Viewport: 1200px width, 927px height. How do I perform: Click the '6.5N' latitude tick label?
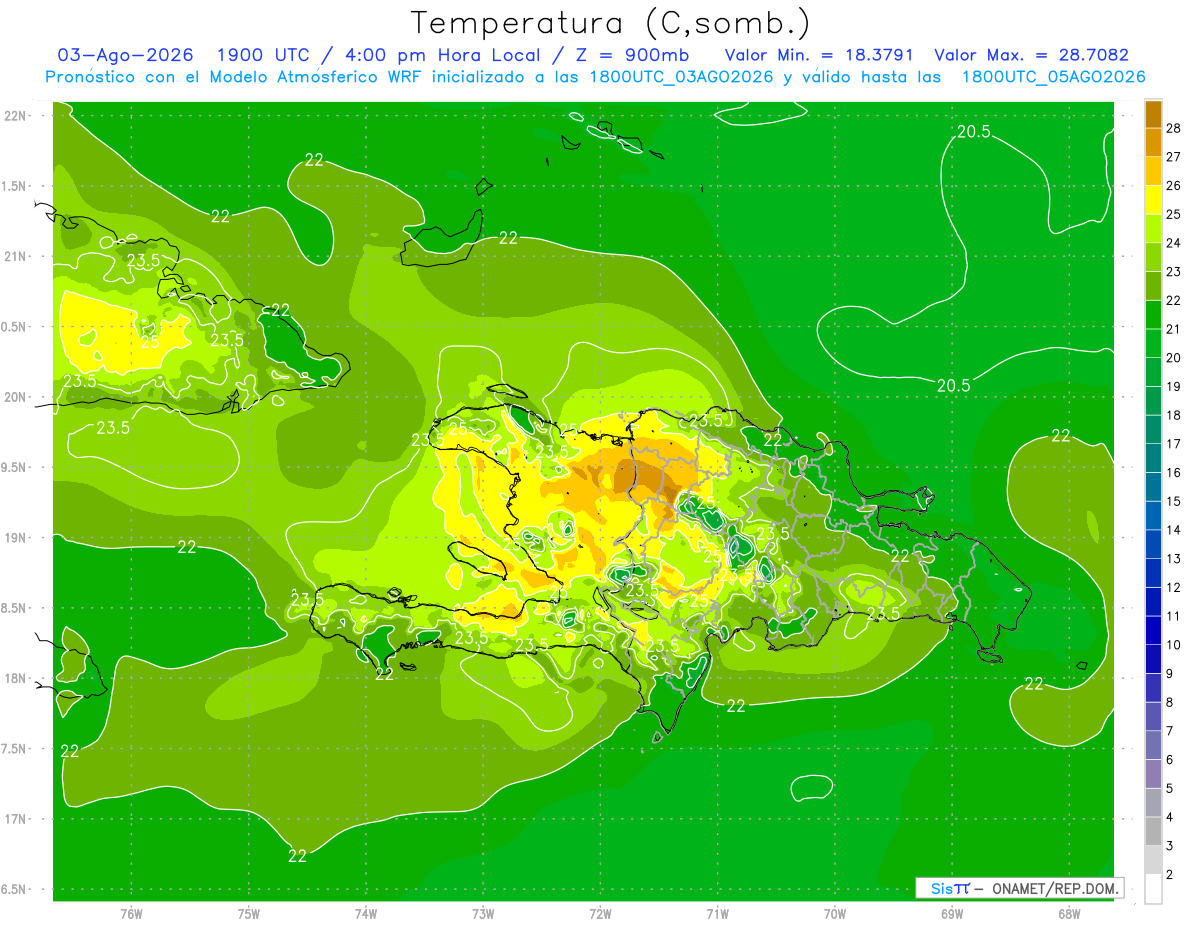pyautogui.click(x=15, y=889)
